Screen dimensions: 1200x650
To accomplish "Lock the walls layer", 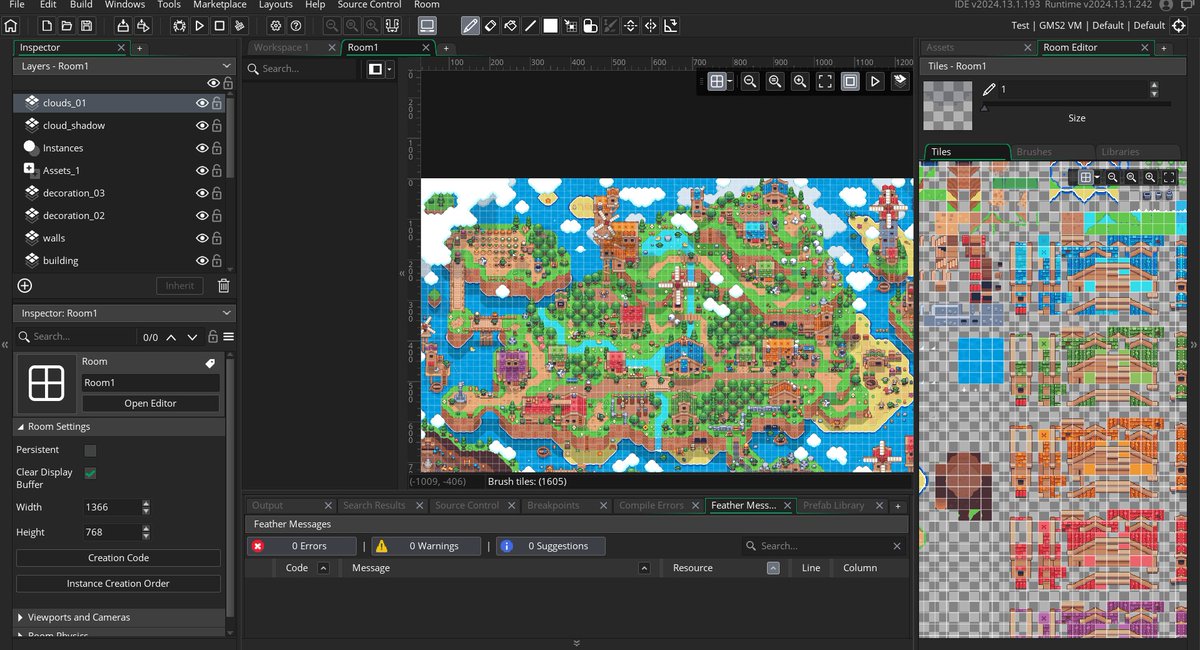I will point(216,238).
